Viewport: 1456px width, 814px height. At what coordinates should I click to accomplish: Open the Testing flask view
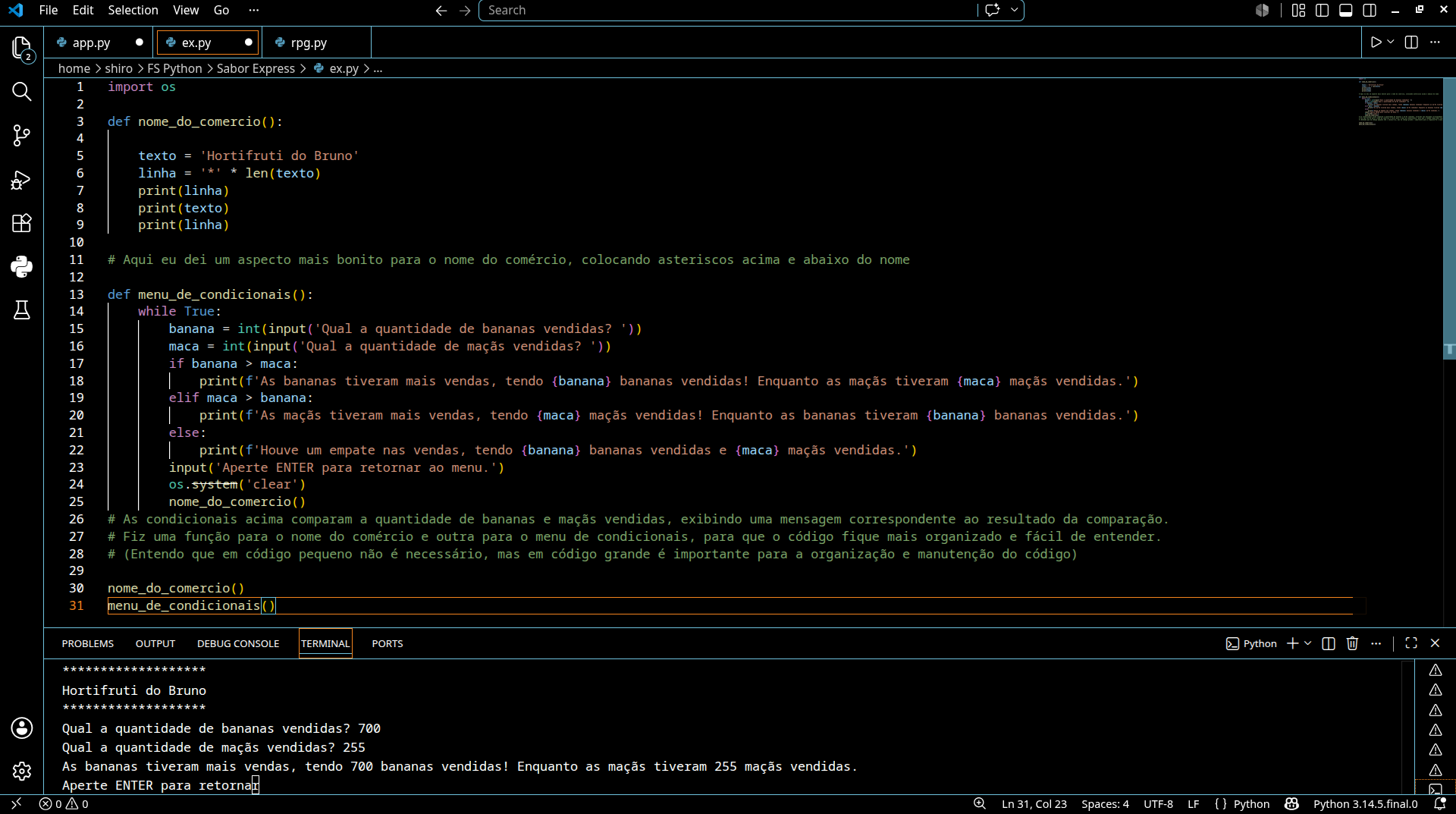pyautogui.click(x=21, y=310)
